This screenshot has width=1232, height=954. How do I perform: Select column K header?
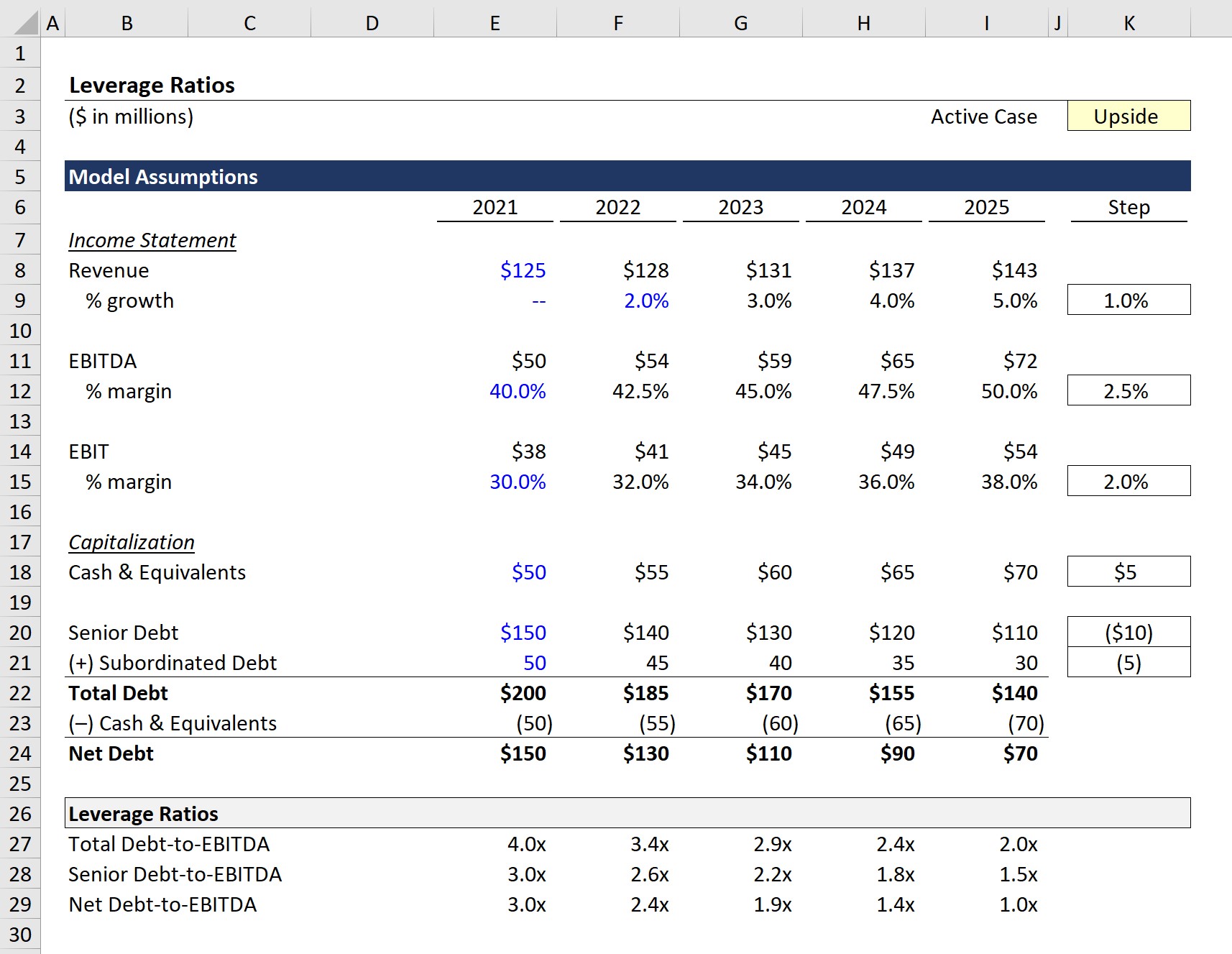1128,23
